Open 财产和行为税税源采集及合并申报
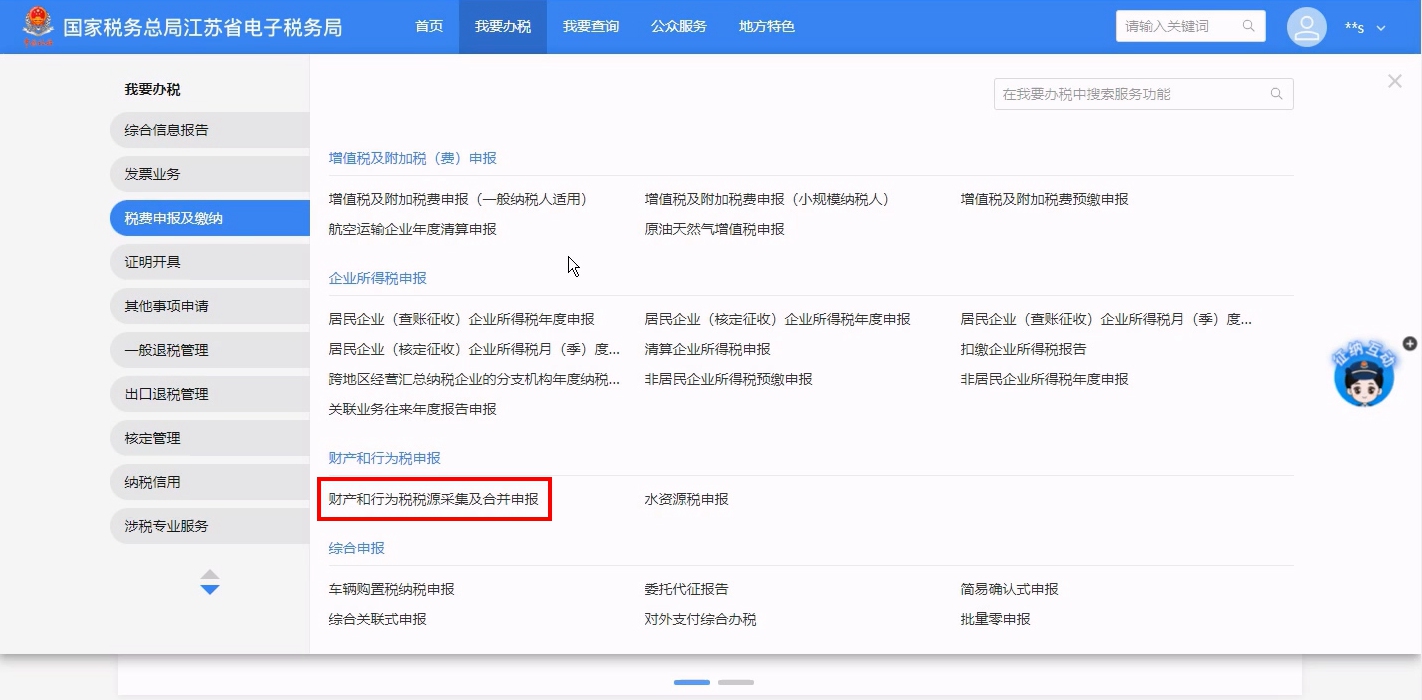Screen dimensions: 1422x700 point(433,499)
